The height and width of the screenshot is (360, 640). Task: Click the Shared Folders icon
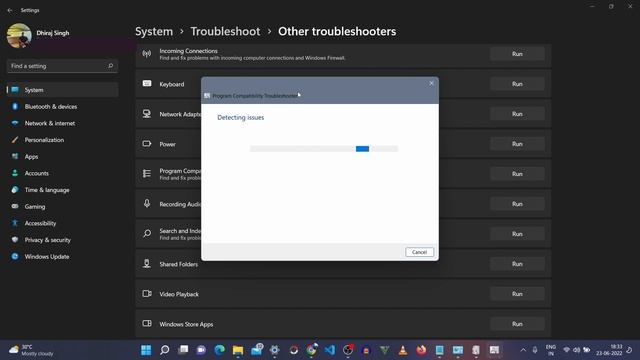[147, 263]
